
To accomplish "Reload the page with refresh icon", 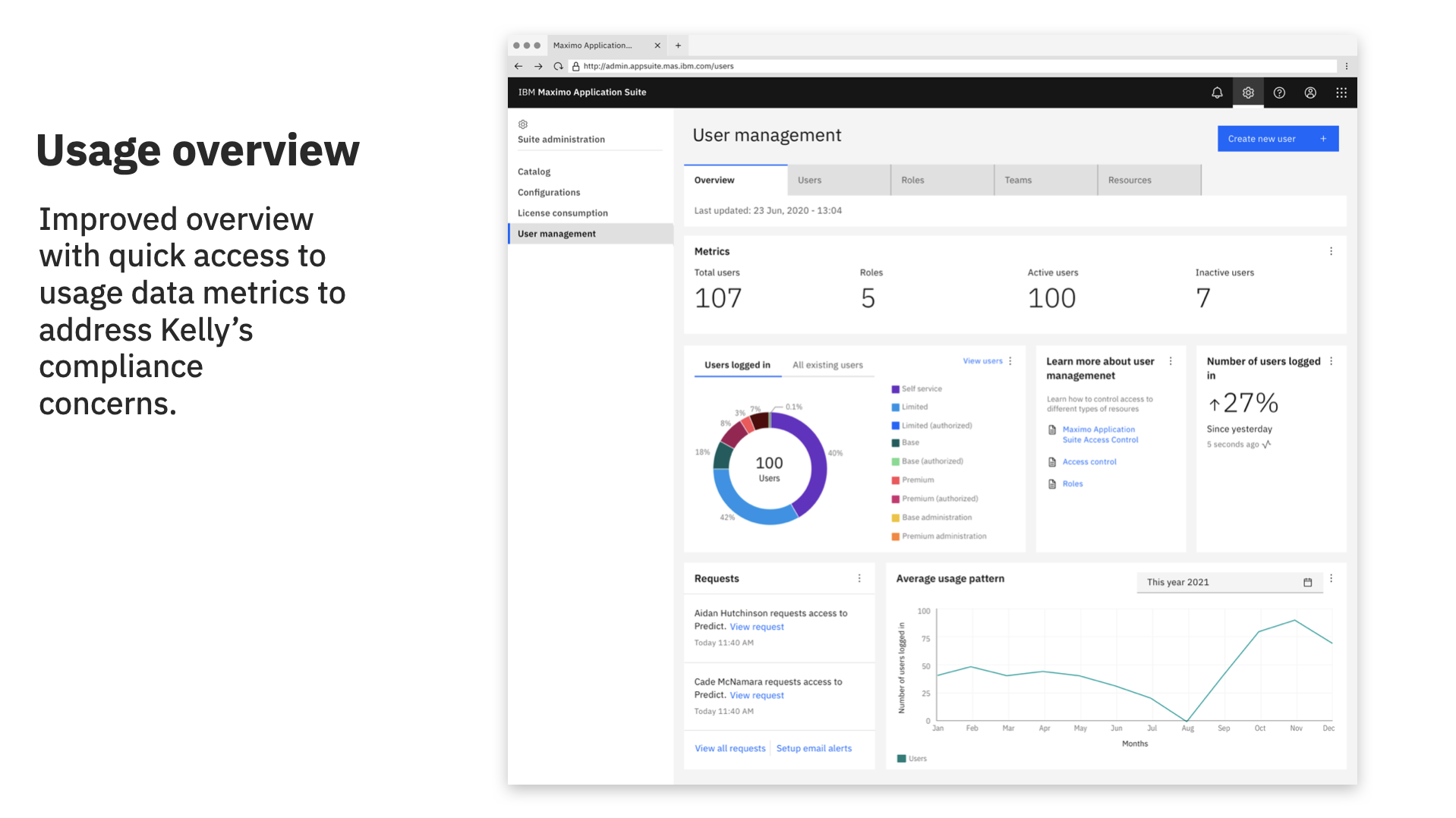I will pyautogui.click(x=558, y=66).
